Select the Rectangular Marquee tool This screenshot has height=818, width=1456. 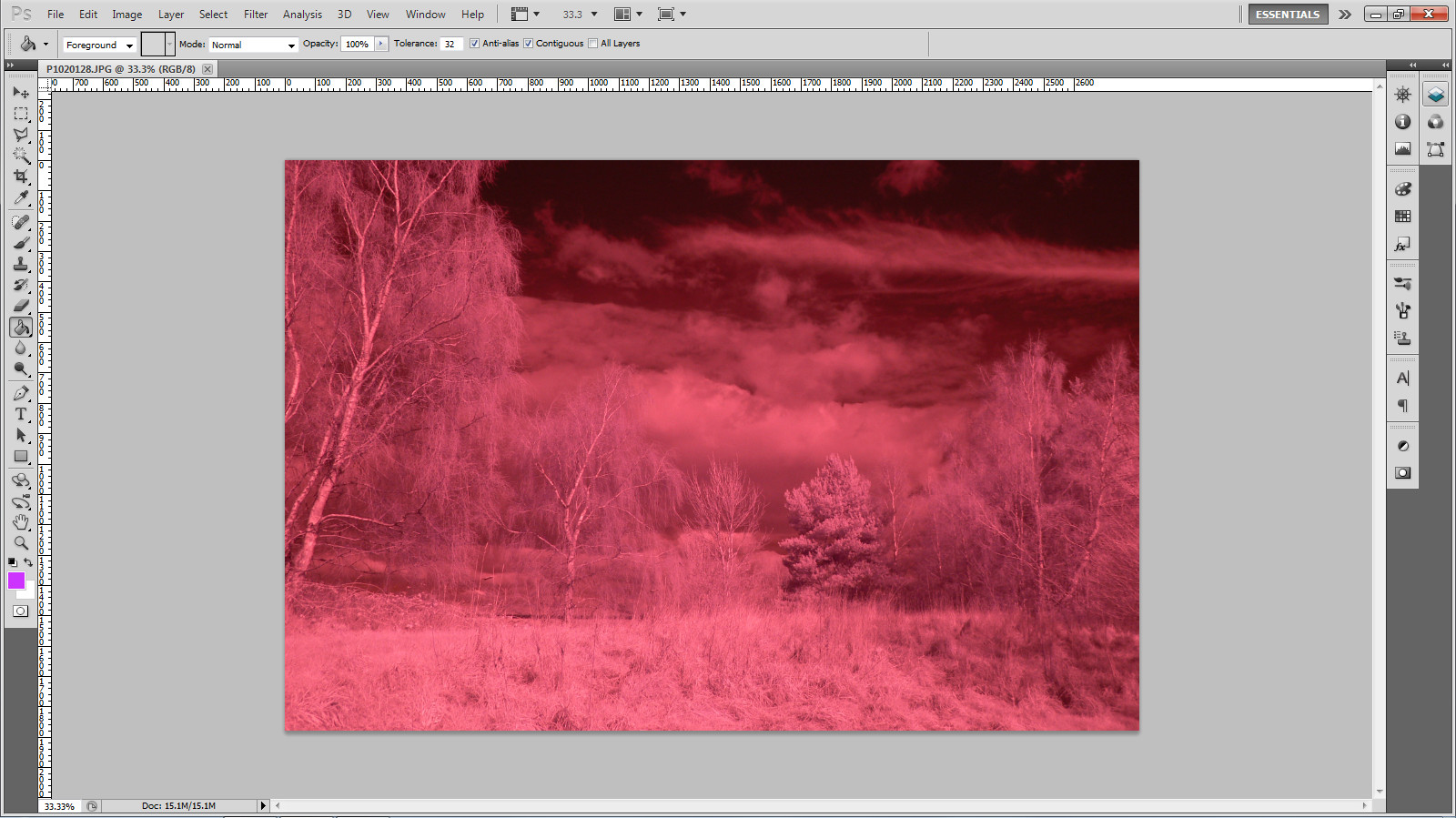[21, 114]
